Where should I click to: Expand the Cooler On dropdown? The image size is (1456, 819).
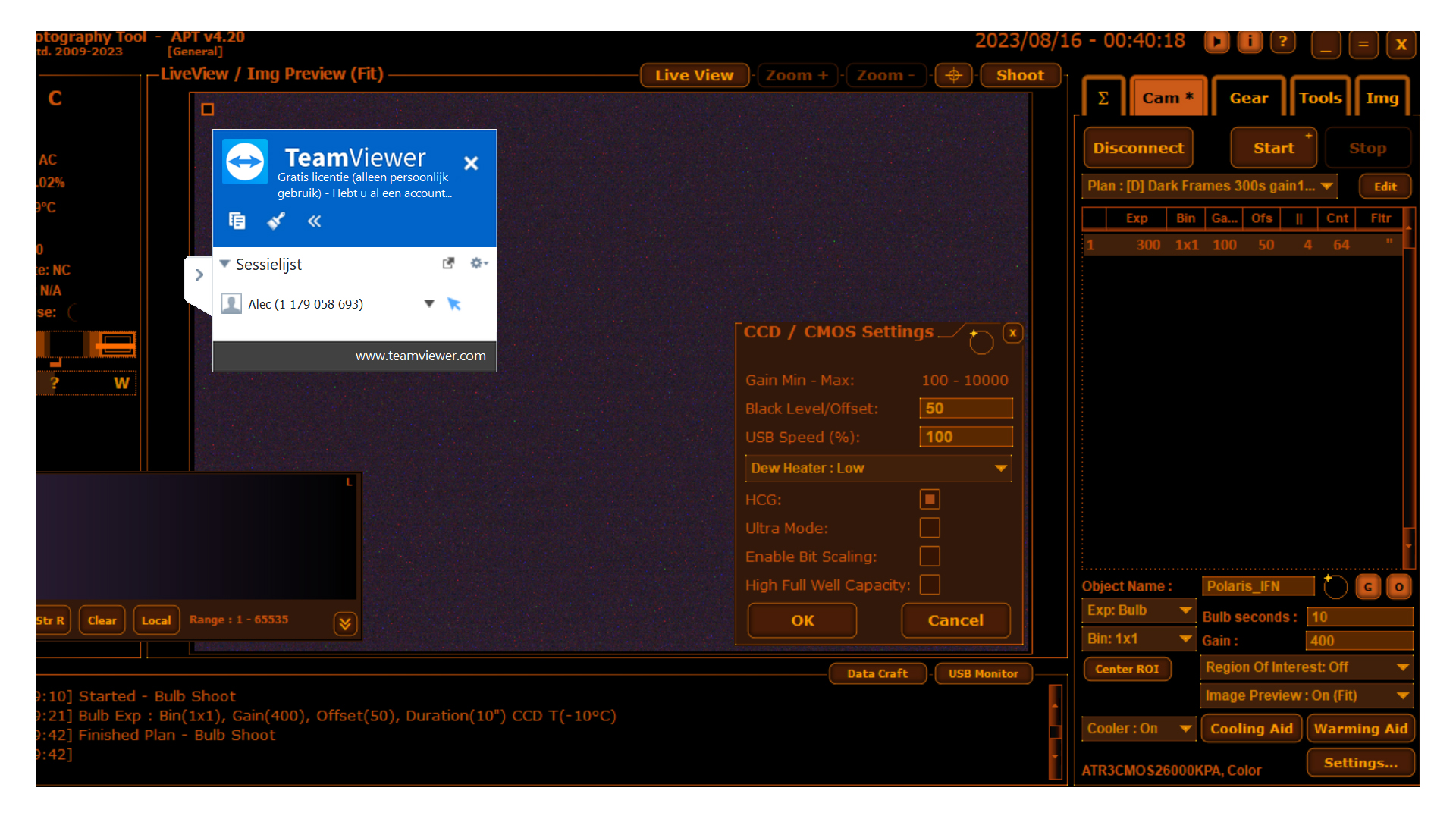pos(1137,729)
